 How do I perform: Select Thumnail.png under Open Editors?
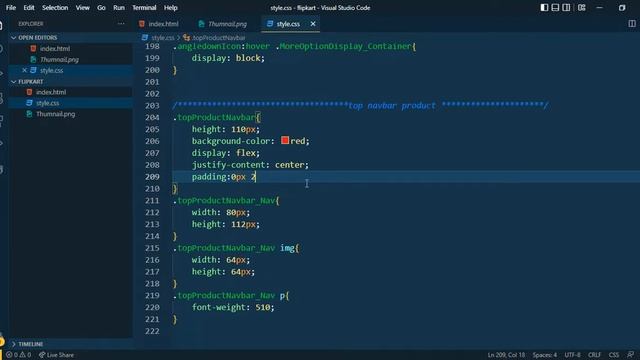coord(59,60)
